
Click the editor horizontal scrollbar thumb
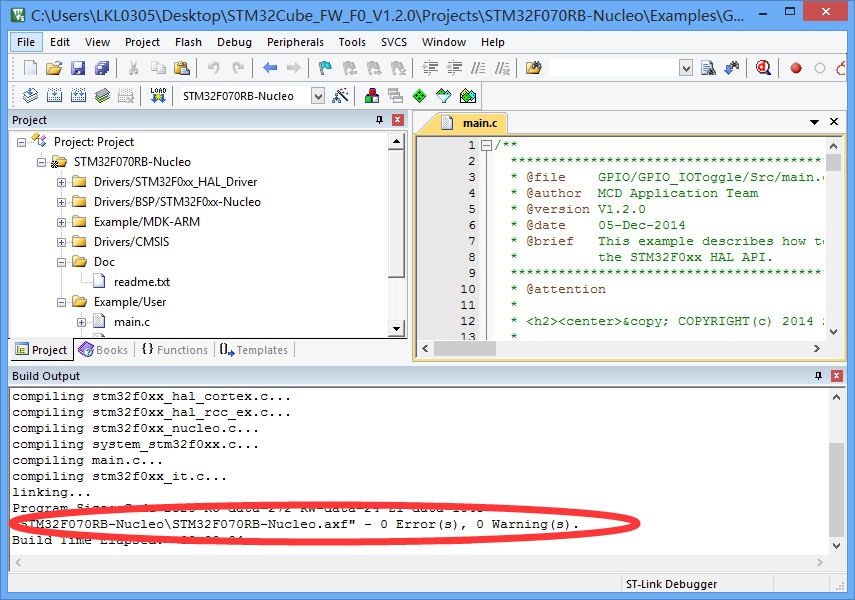pos(465,349)
